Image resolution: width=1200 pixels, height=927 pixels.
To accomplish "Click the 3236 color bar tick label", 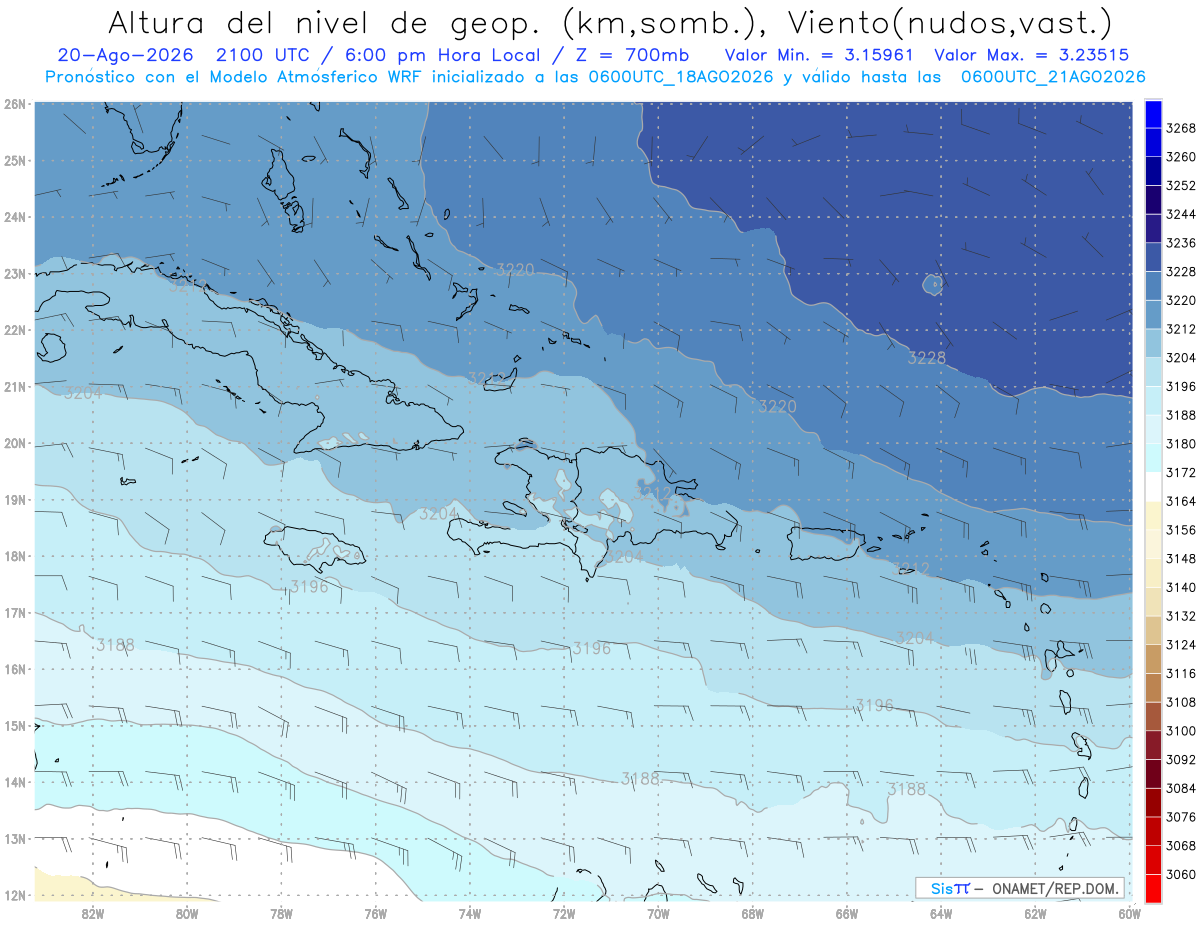I will (x=1181, y=243).
